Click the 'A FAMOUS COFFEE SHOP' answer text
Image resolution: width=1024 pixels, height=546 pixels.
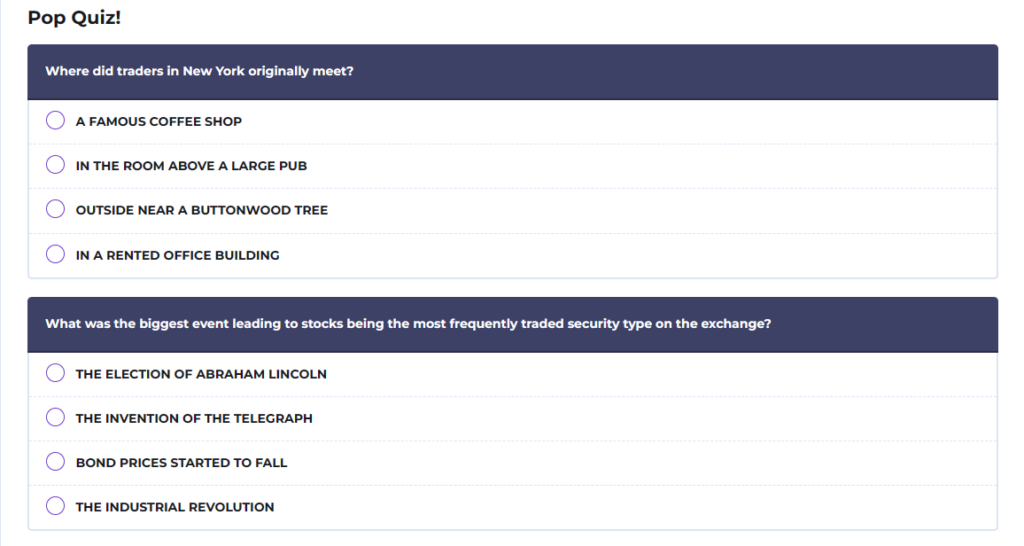pos(159,121)
